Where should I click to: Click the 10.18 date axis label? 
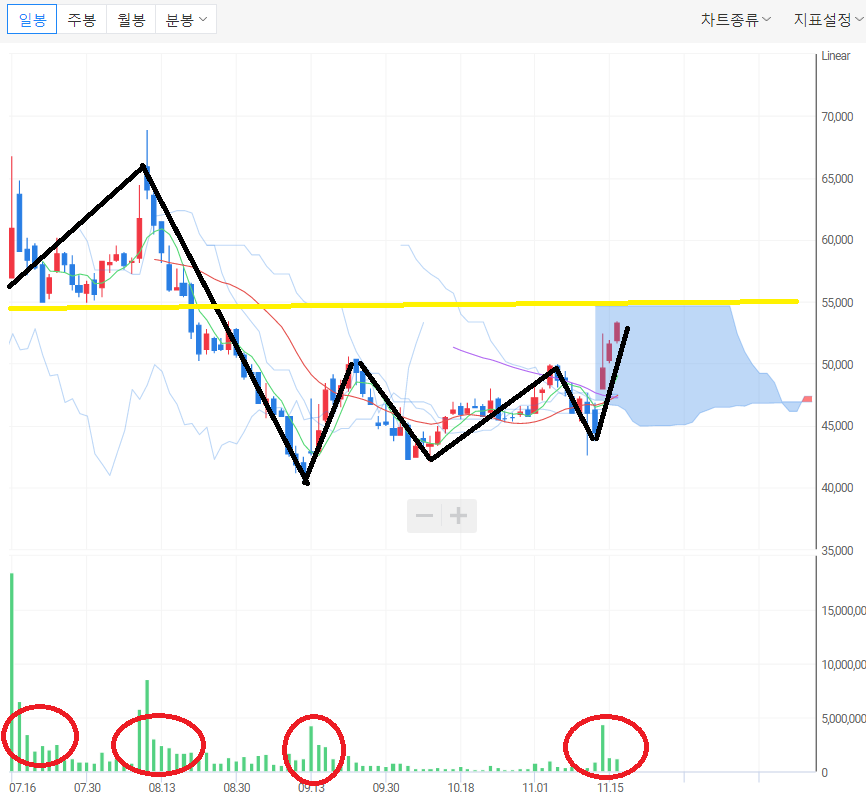(x=461, y=788)
